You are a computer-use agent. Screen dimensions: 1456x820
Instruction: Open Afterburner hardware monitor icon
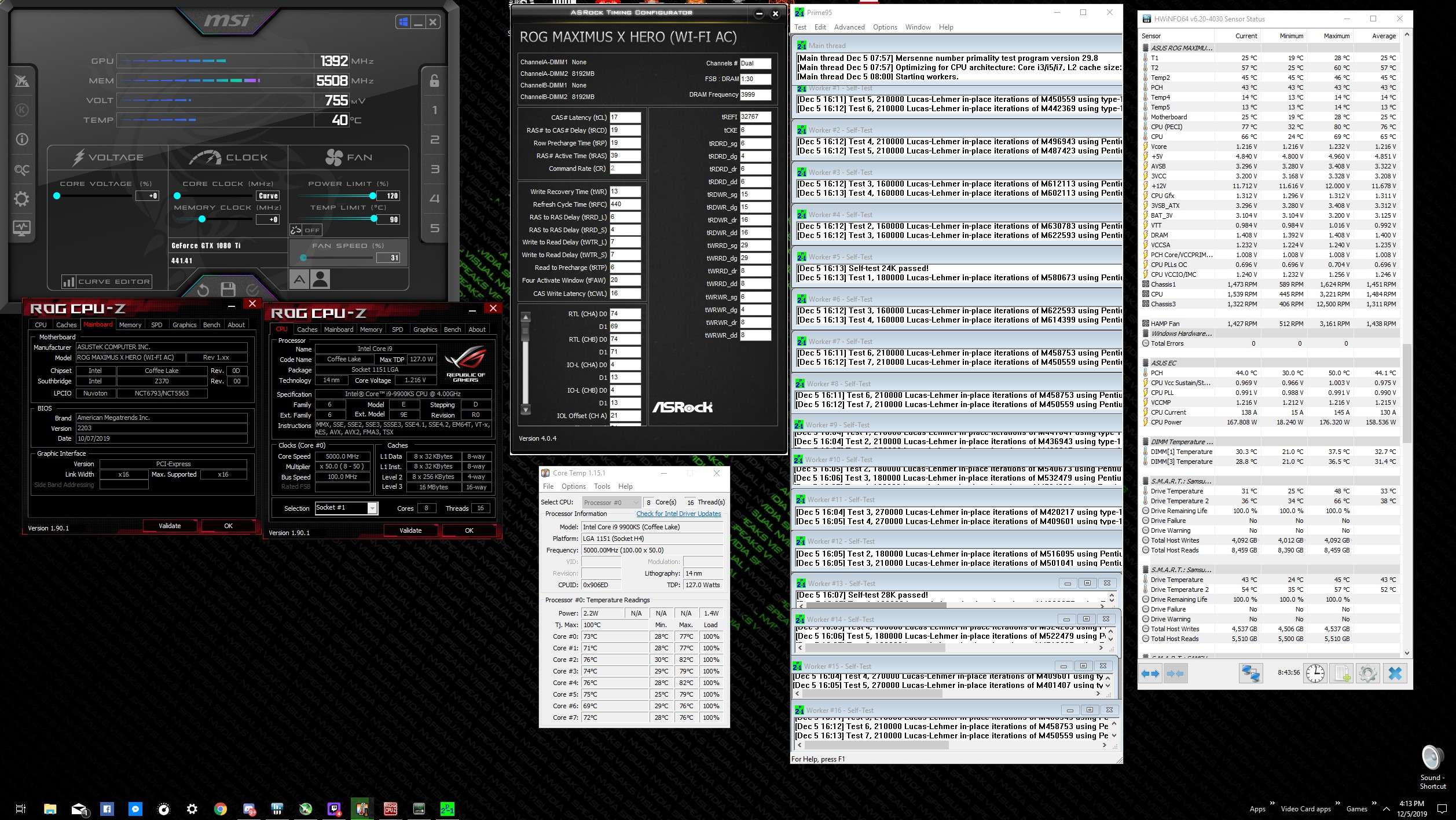(x=21, y=228)
